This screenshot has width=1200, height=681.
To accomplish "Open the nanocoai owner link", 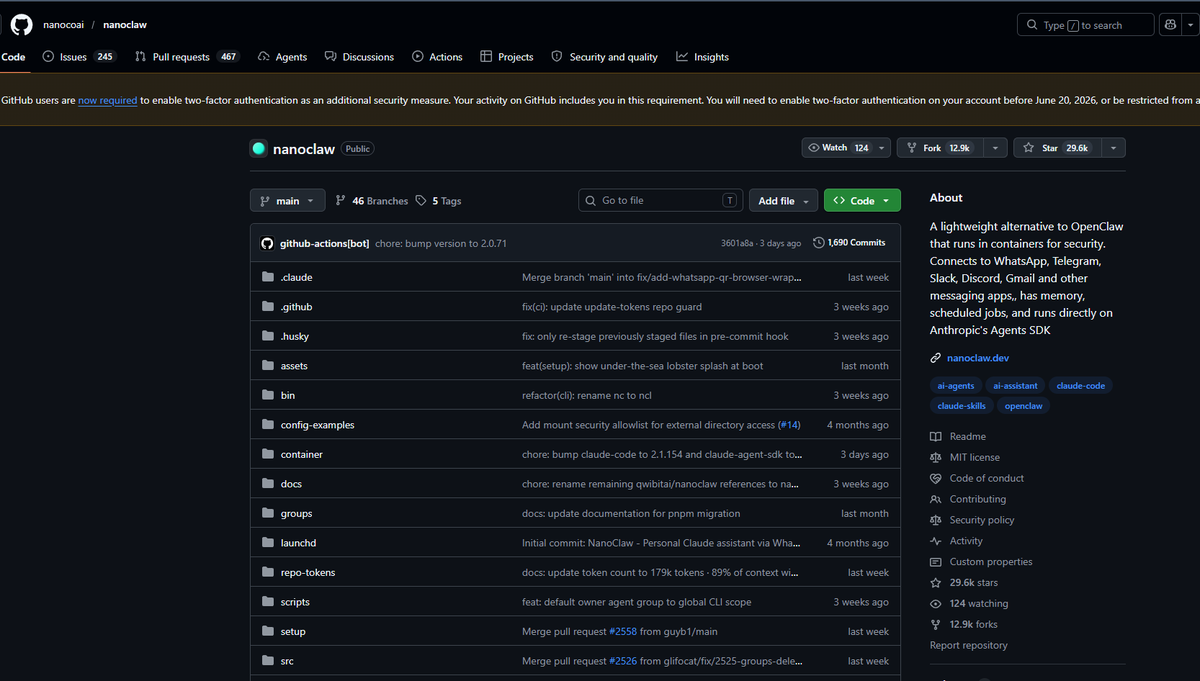I will 63,25.
